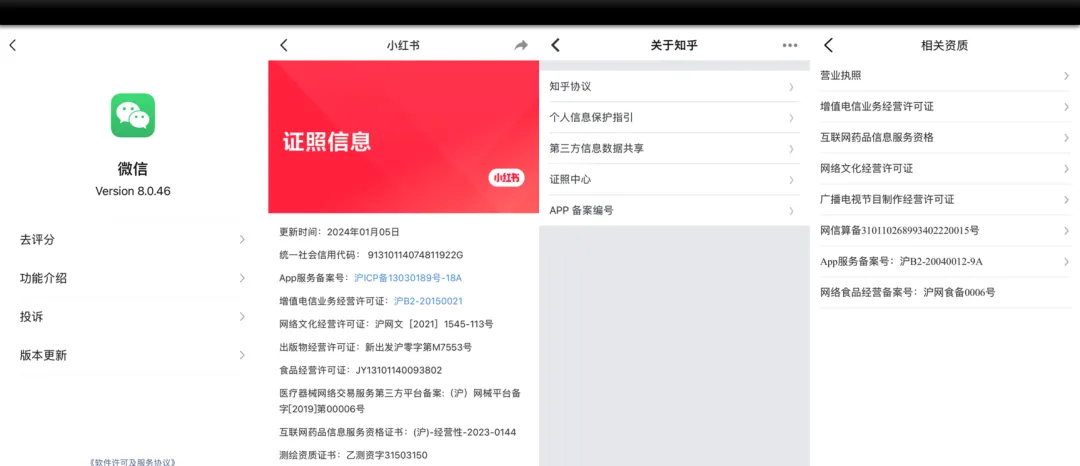The height and width of the screenshot is (466, 1080).
Task: Open the 网信算备 row chevron
Action: [x=1066, y=231]
